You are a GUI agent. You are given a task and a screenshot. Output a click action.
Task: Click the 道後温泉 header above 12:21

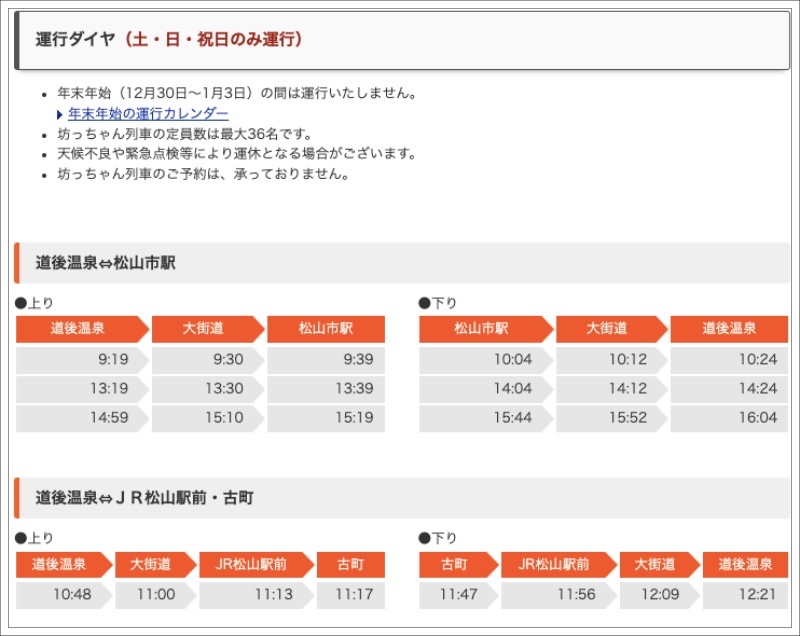(x=745, y=565)
